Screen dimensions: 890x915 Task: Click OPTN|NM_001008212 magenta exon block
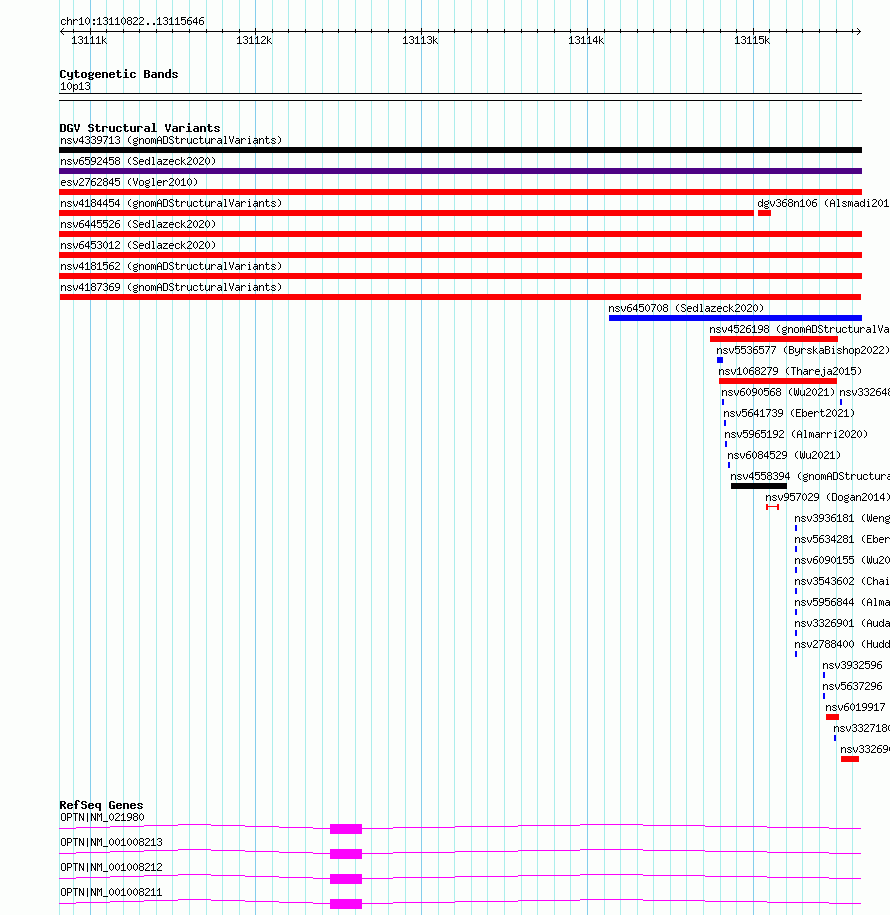[x=345, y=879]
